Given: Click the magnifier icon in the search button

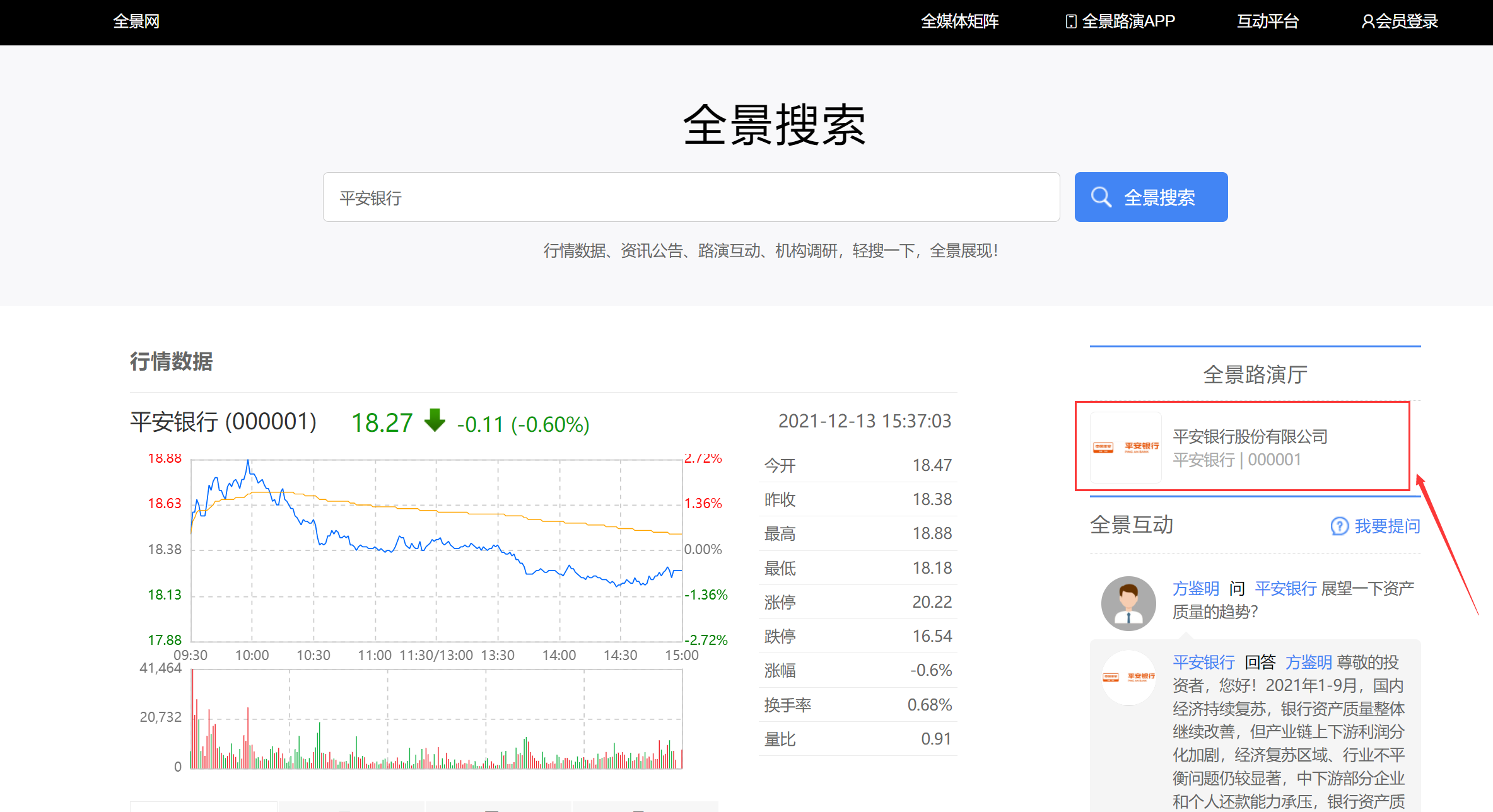Looking at the screenshot, I should coord(1101,197).
